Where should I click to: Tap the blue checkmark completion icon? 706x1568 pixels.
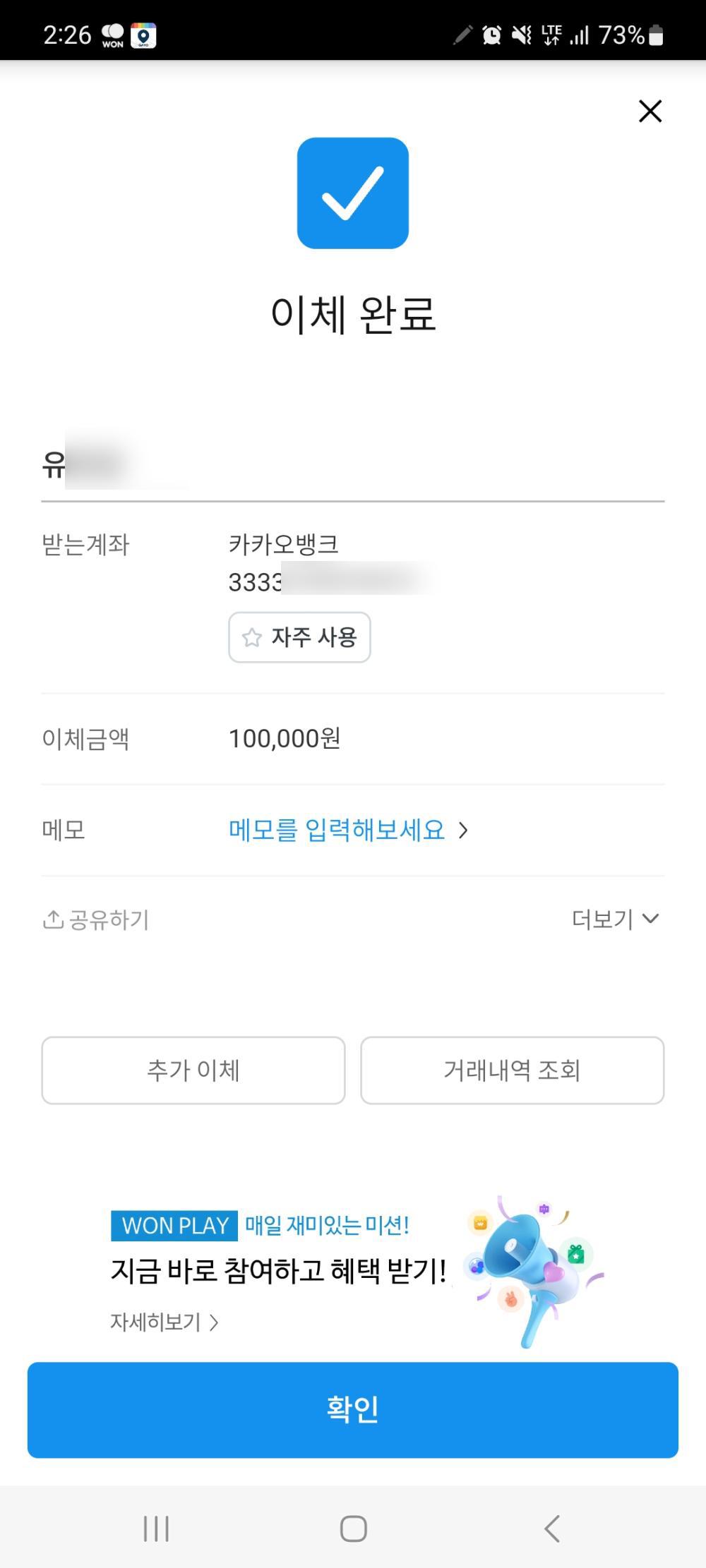pos(352,193)
